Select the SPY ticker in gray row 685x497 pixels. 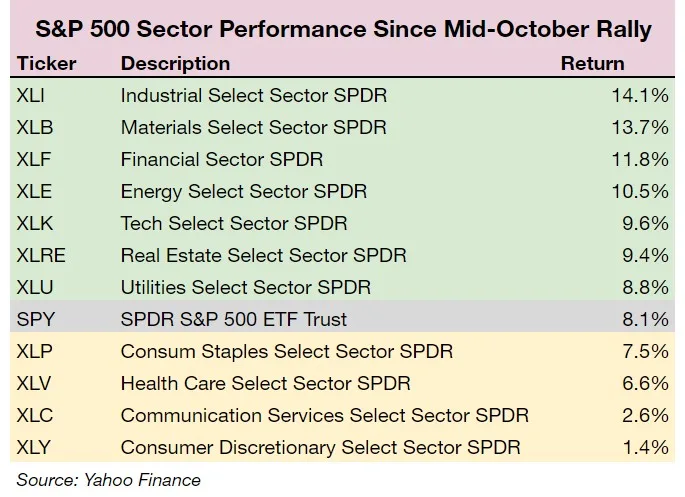point(35,320)
